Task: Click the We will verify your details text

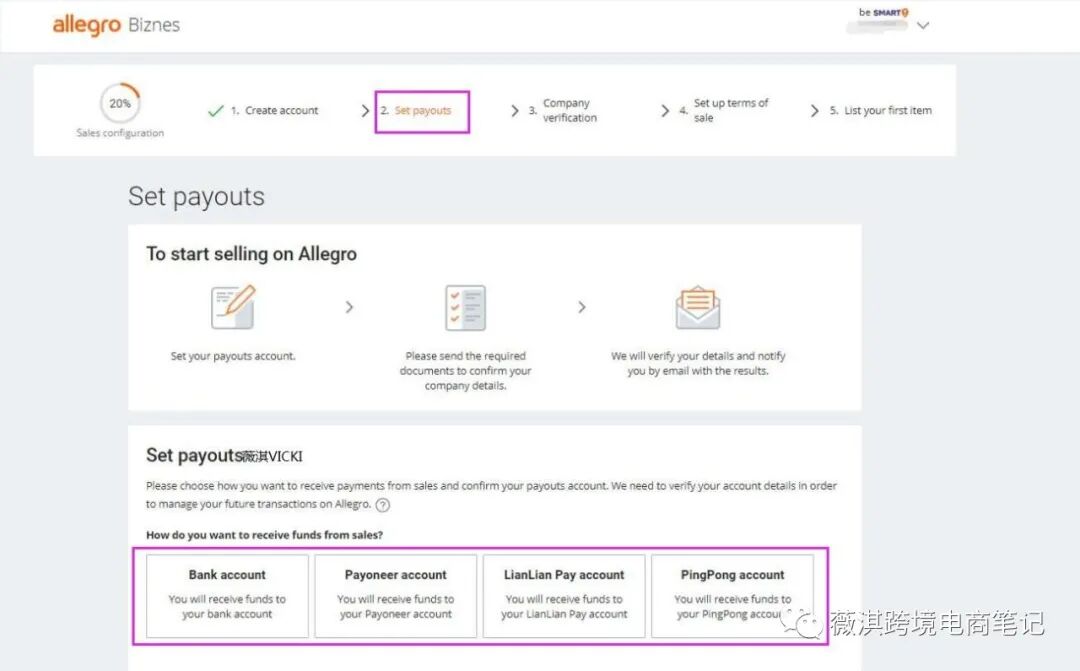Action: (x=698, y=363)
